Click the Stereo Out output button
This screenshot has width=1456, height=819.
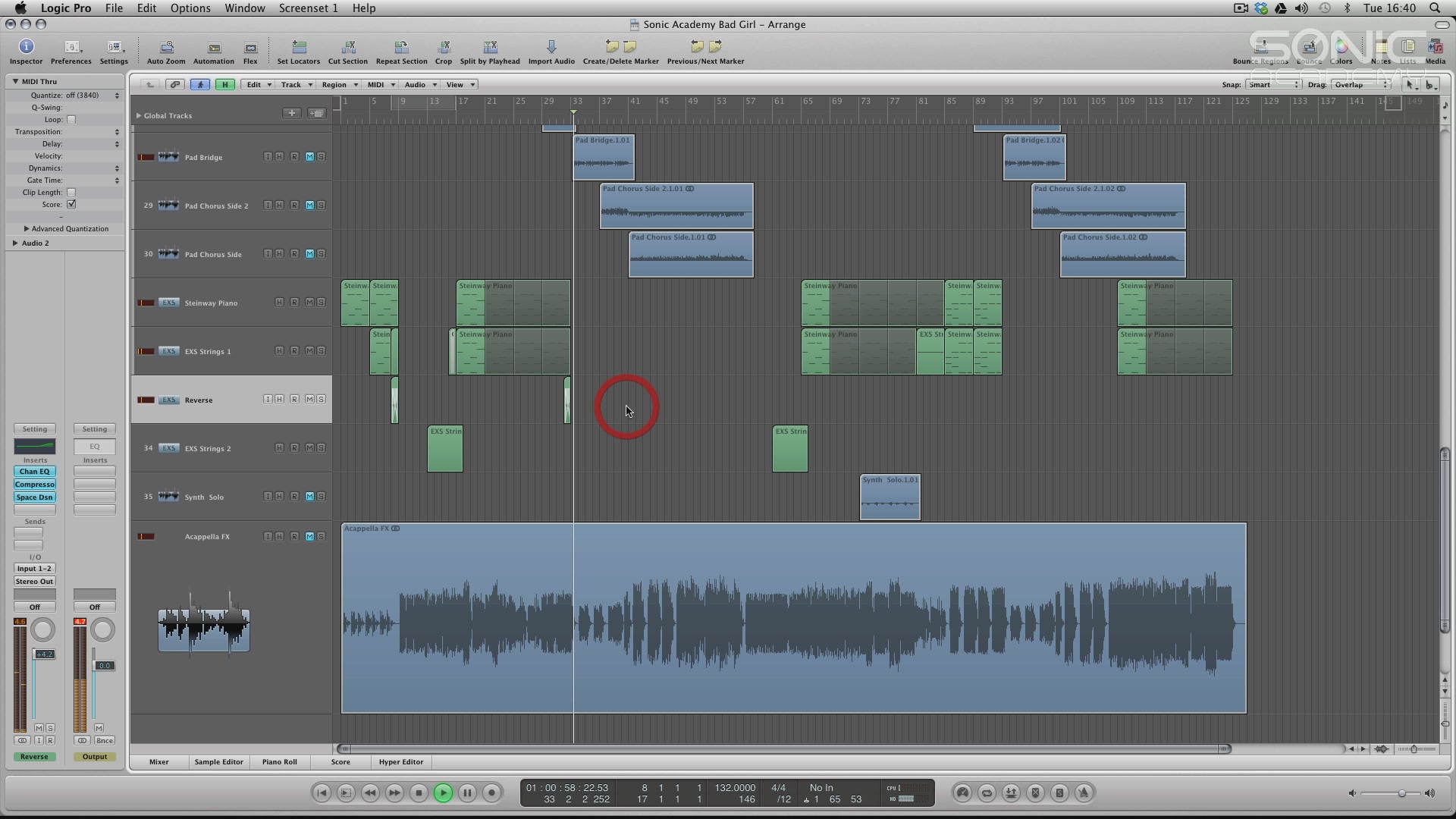(x=35, y=582)
